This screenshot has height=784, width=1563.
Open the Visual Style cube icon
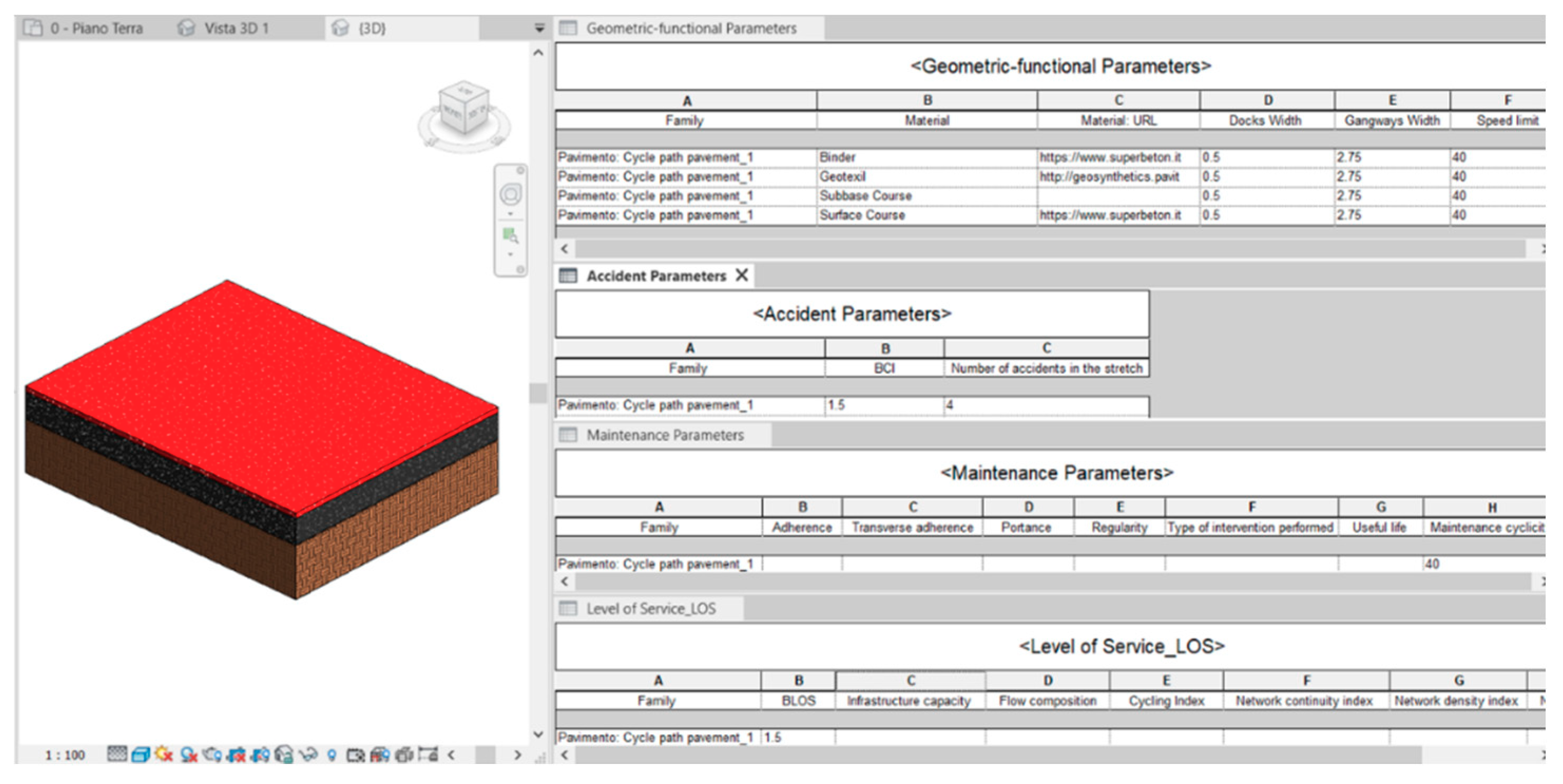point(141,755)
